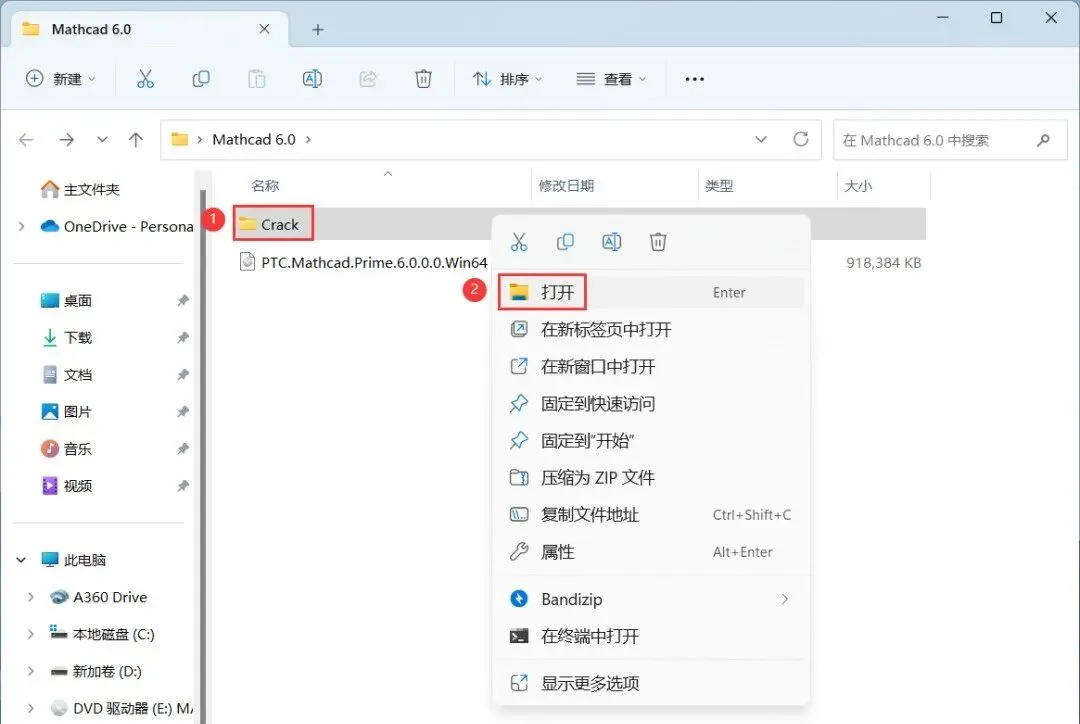Choose 压缩为 ZIP 文件 menu entry
This screenshot has width=1080, height=724.
(651, 478)
